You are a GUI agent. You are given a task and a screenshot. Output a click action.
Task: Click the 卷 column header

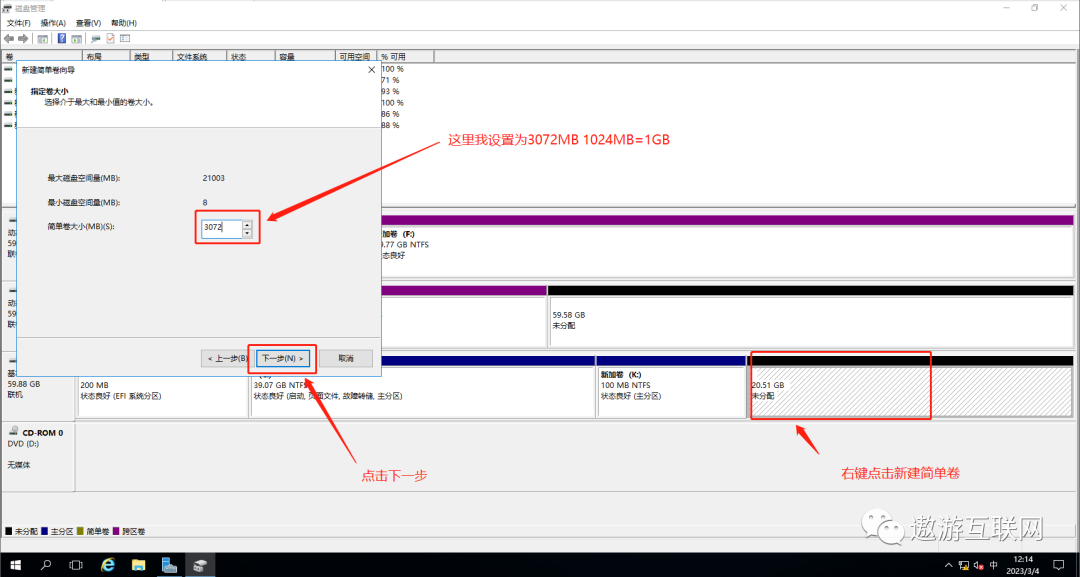coord(42,56)
